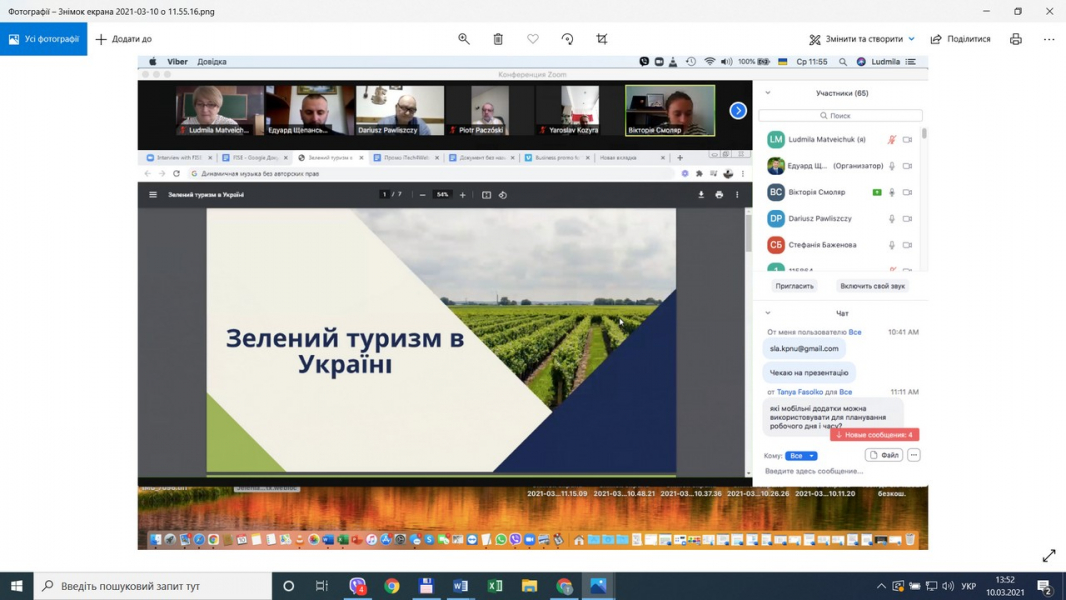Switch input language via 'УКР' indicator
Image resolution: width=1066 pixels, height=600 pixels.
point(970,586)
